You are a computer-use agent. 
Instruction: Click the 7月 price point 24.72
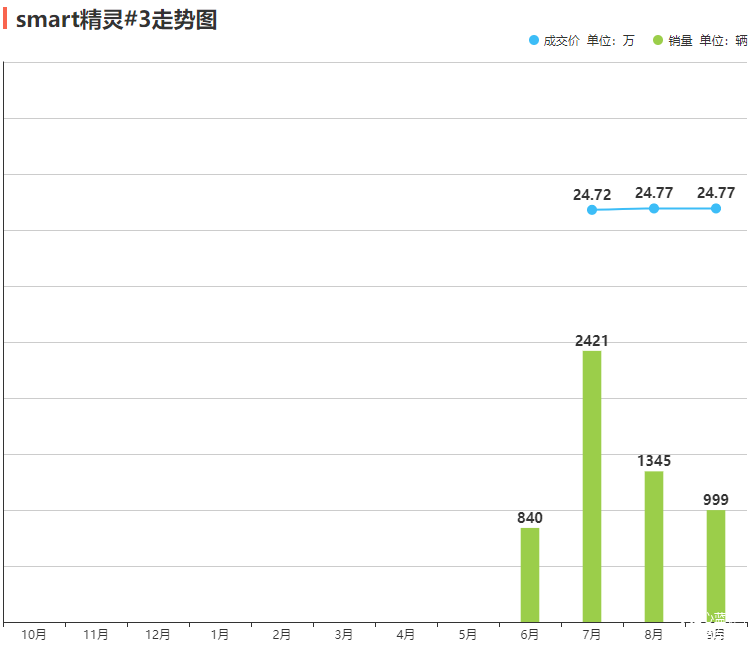(x=592, y=210)
